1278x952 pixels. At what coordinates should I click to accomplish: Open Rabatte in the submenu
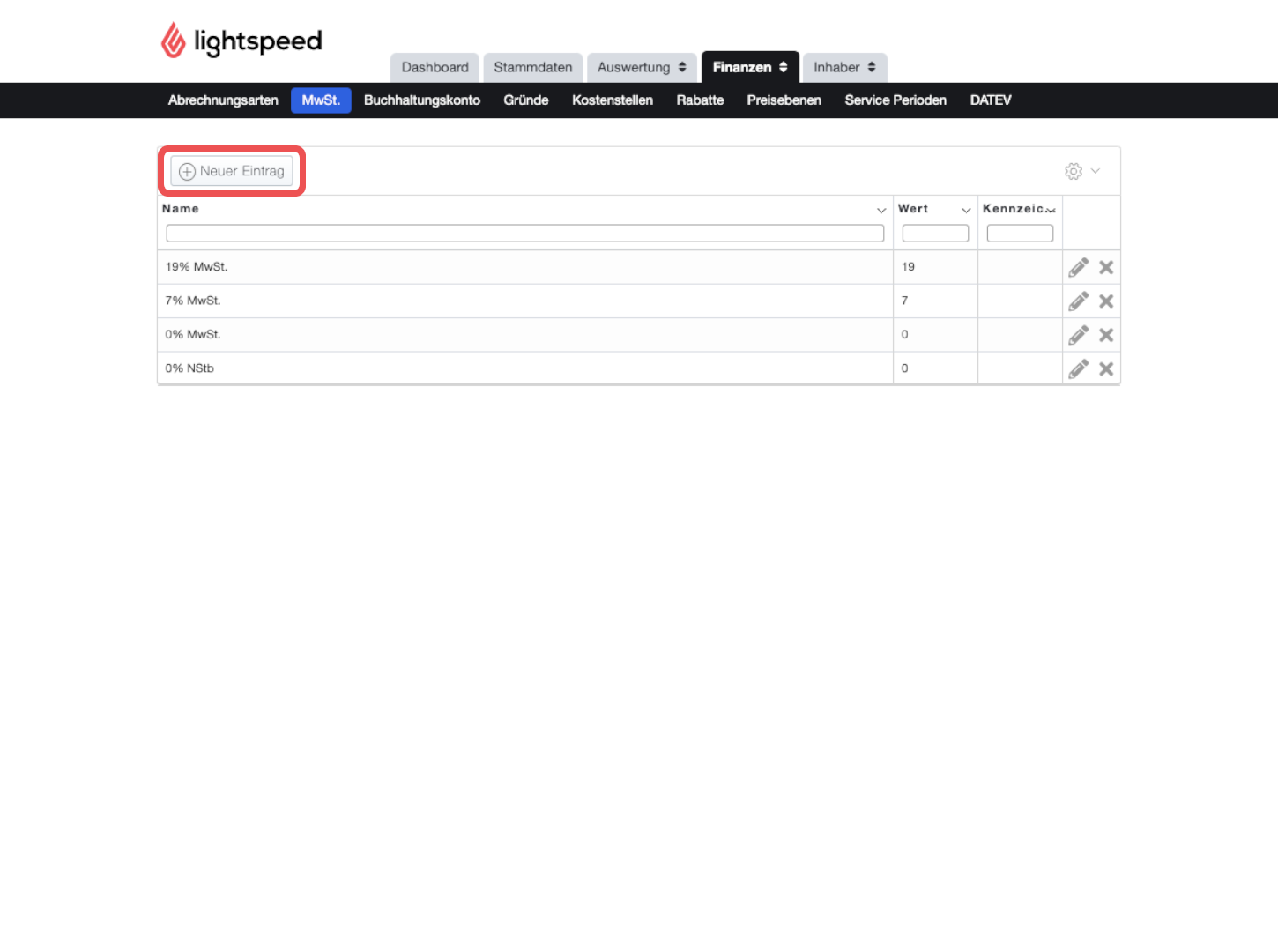tap(700, 100)
